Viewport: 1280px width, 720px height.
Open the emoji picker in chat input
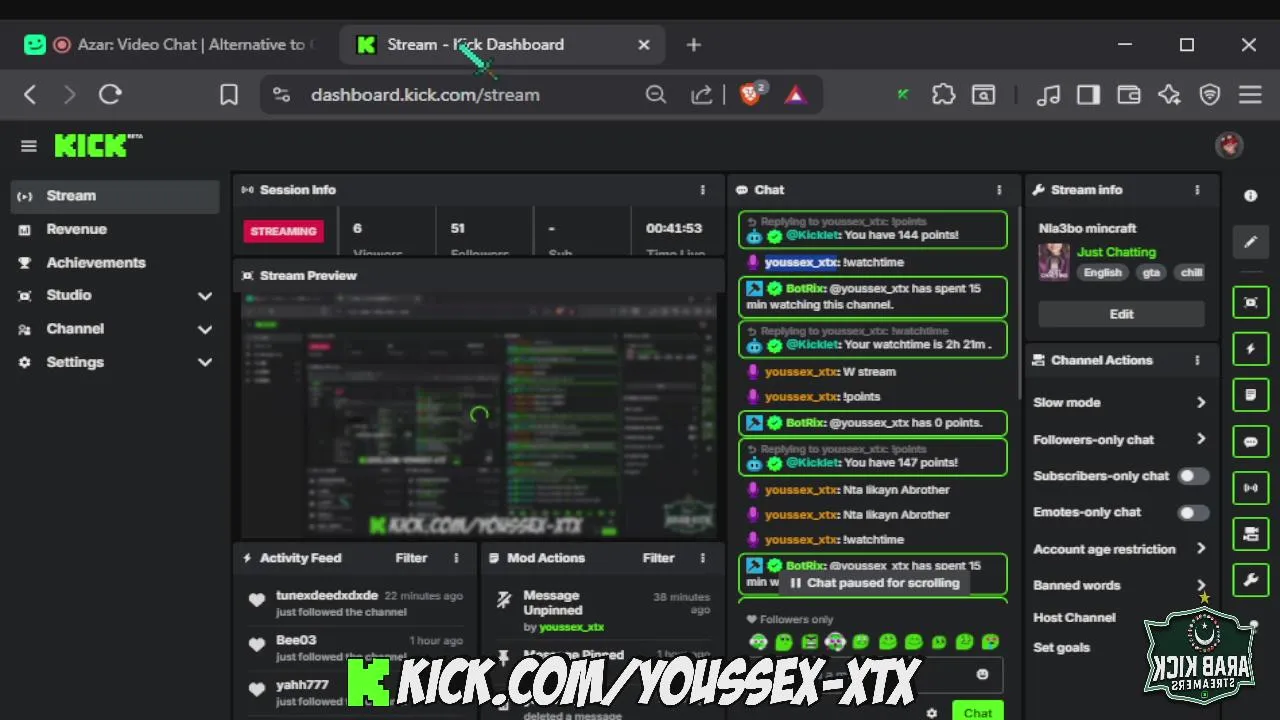coord(982,675)
